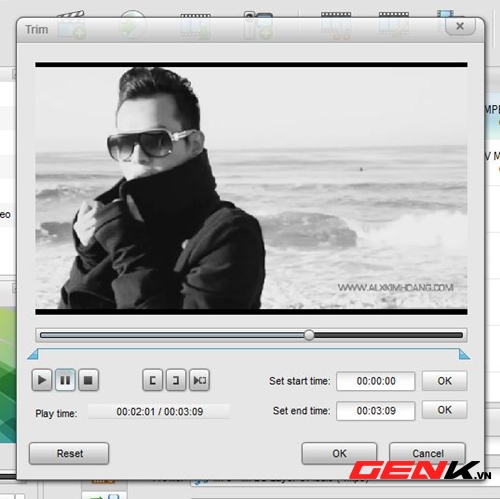
Task: Confirm end time with its OK button
Action: [444, 410]
